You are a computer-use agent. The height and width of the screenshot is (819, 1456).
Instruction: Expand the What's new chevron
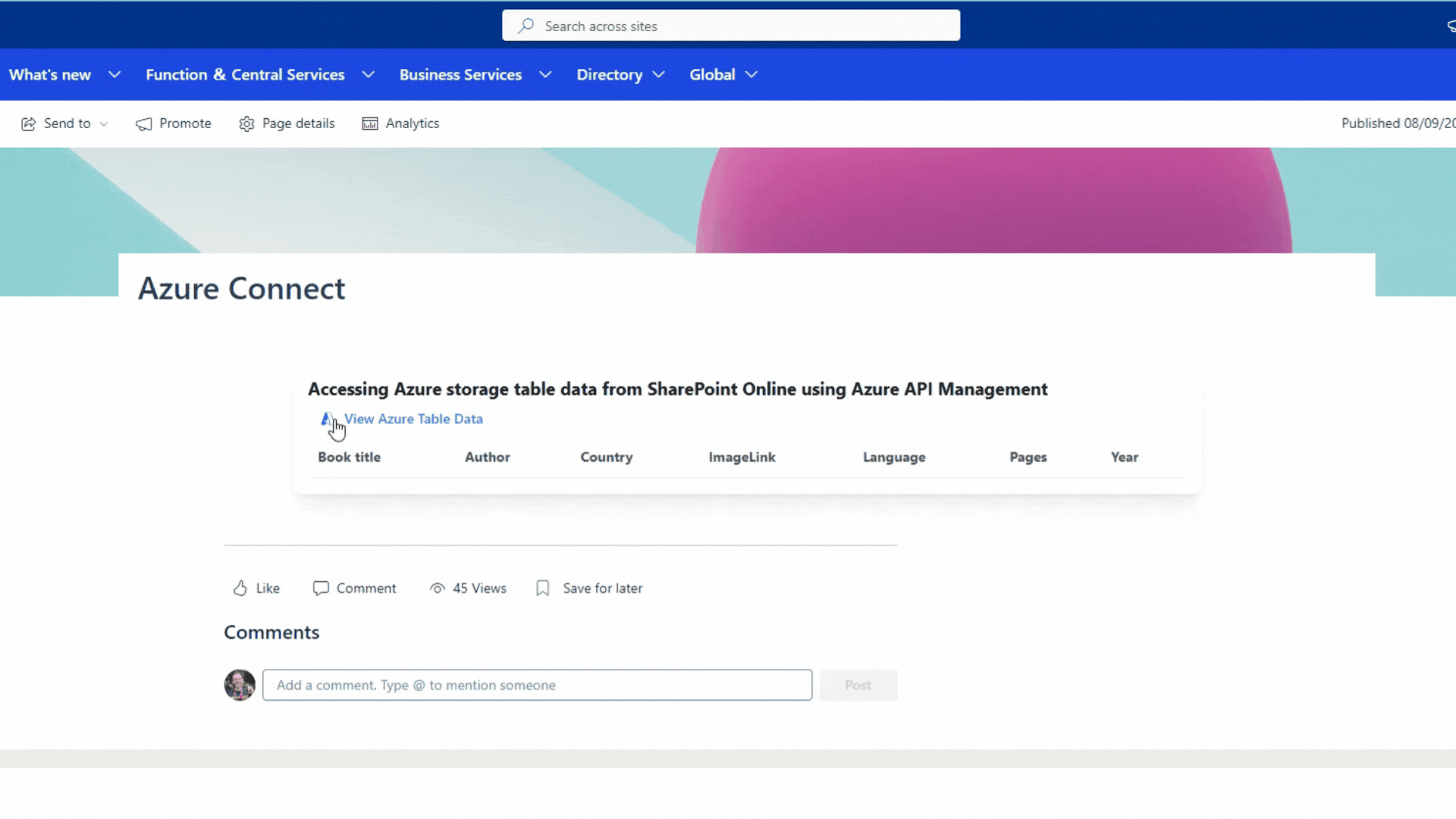[x=115, y=74]
